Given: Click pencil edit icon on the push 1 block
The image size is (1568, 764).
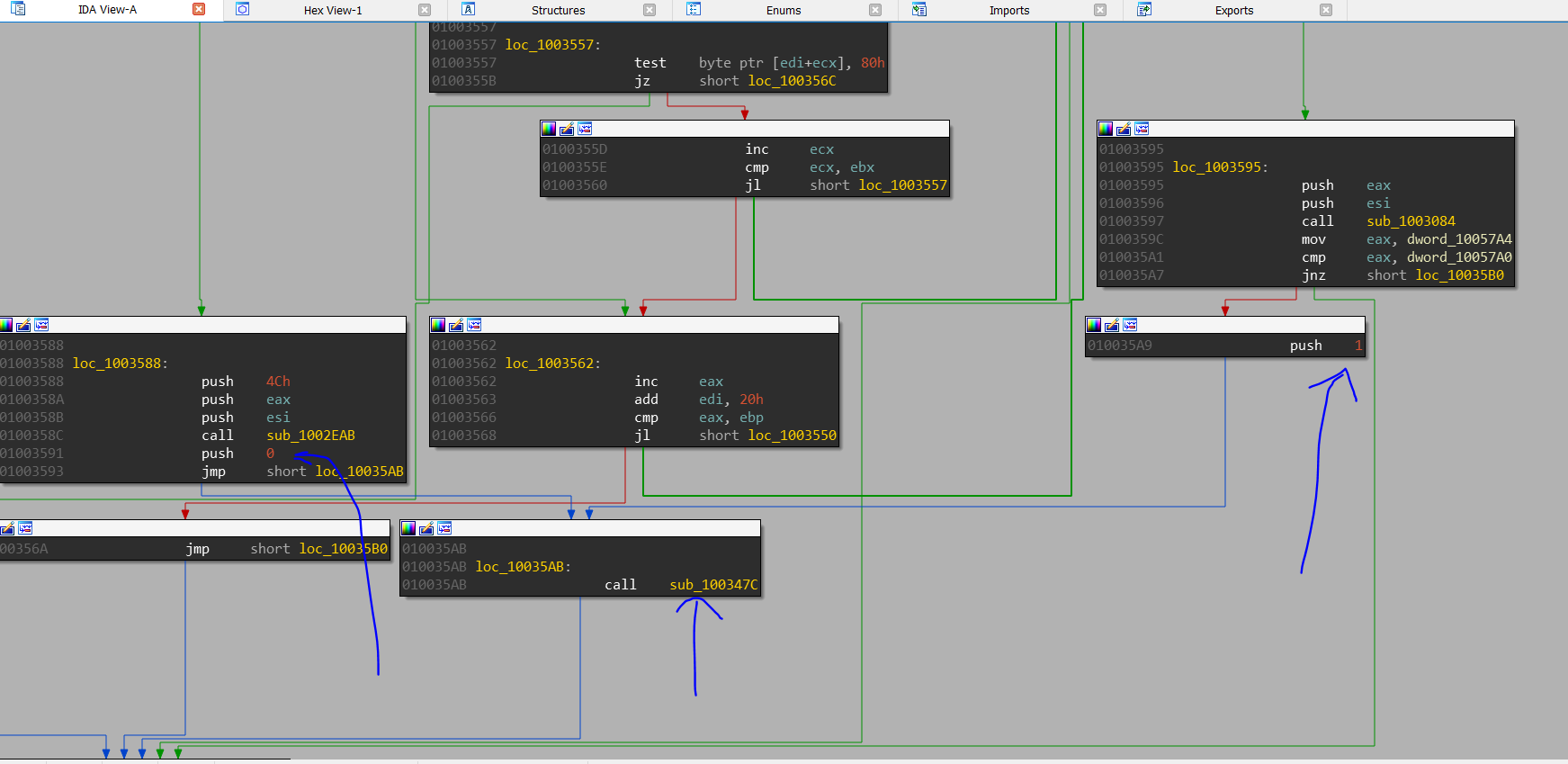Looking at the screenshot, I should point(1112,325).
